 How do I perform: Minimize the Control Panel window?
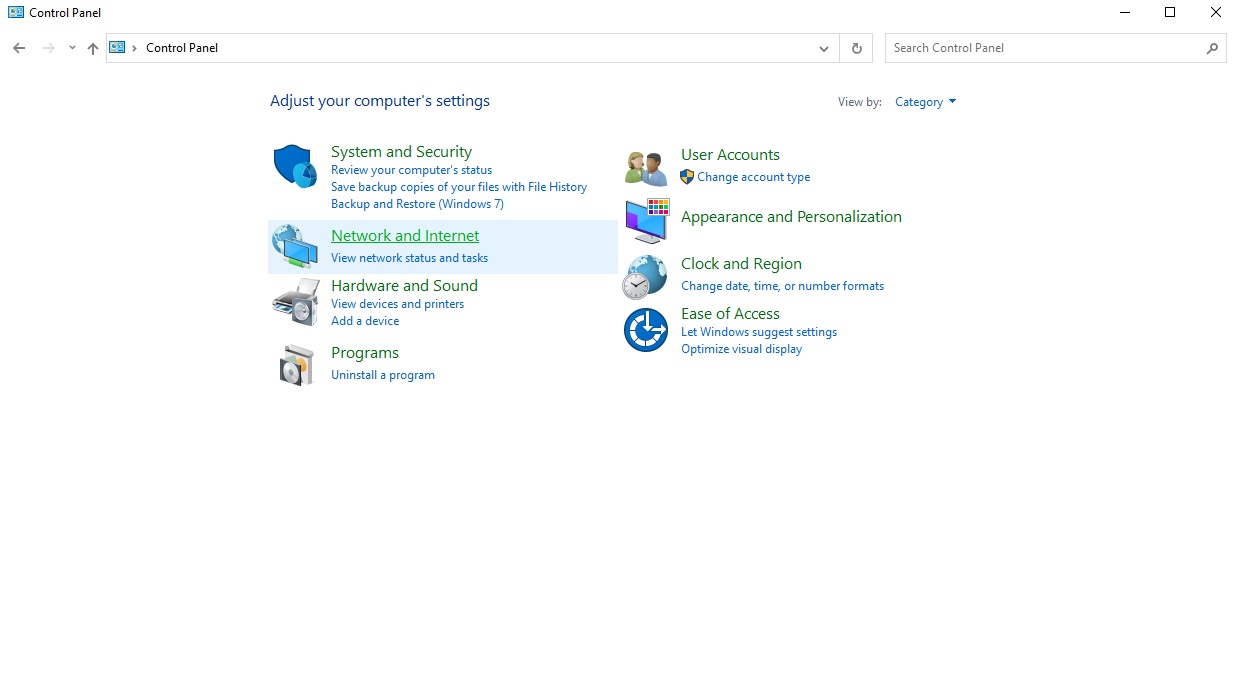[x=1124, y=13]
